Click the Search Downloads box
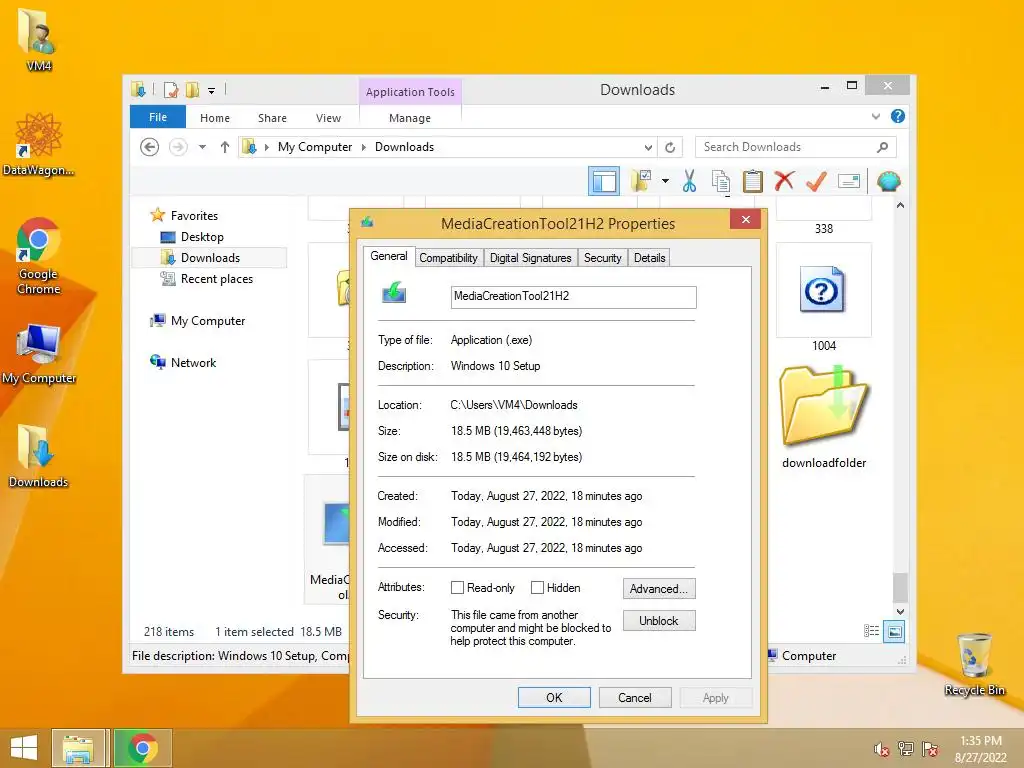This screenshot has height=768, width=1024. [x=796, y=147]
